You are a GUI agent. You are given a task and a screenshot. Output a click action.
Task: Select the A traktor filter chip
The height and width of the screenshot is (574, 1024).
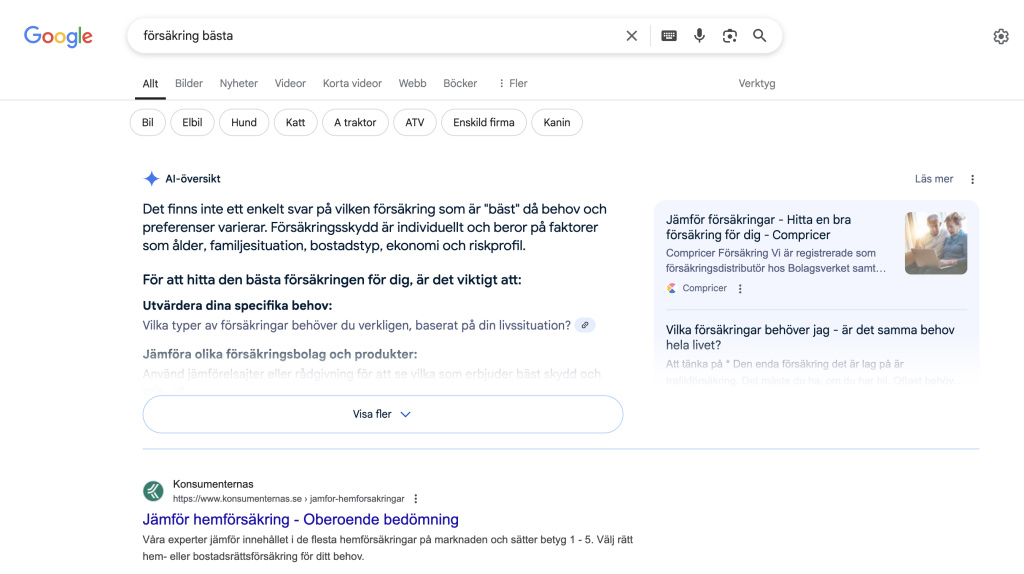(x=355, y=122)
